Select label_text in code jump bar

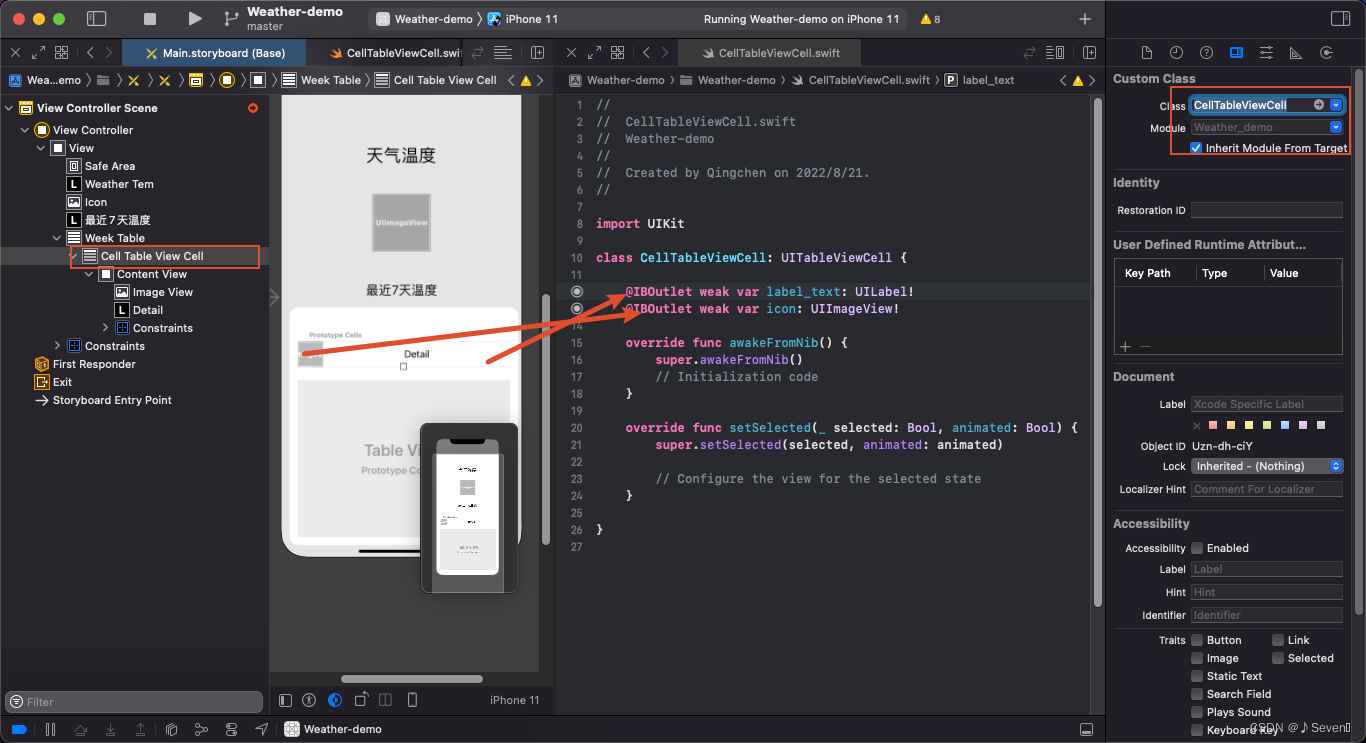[979, 80]
